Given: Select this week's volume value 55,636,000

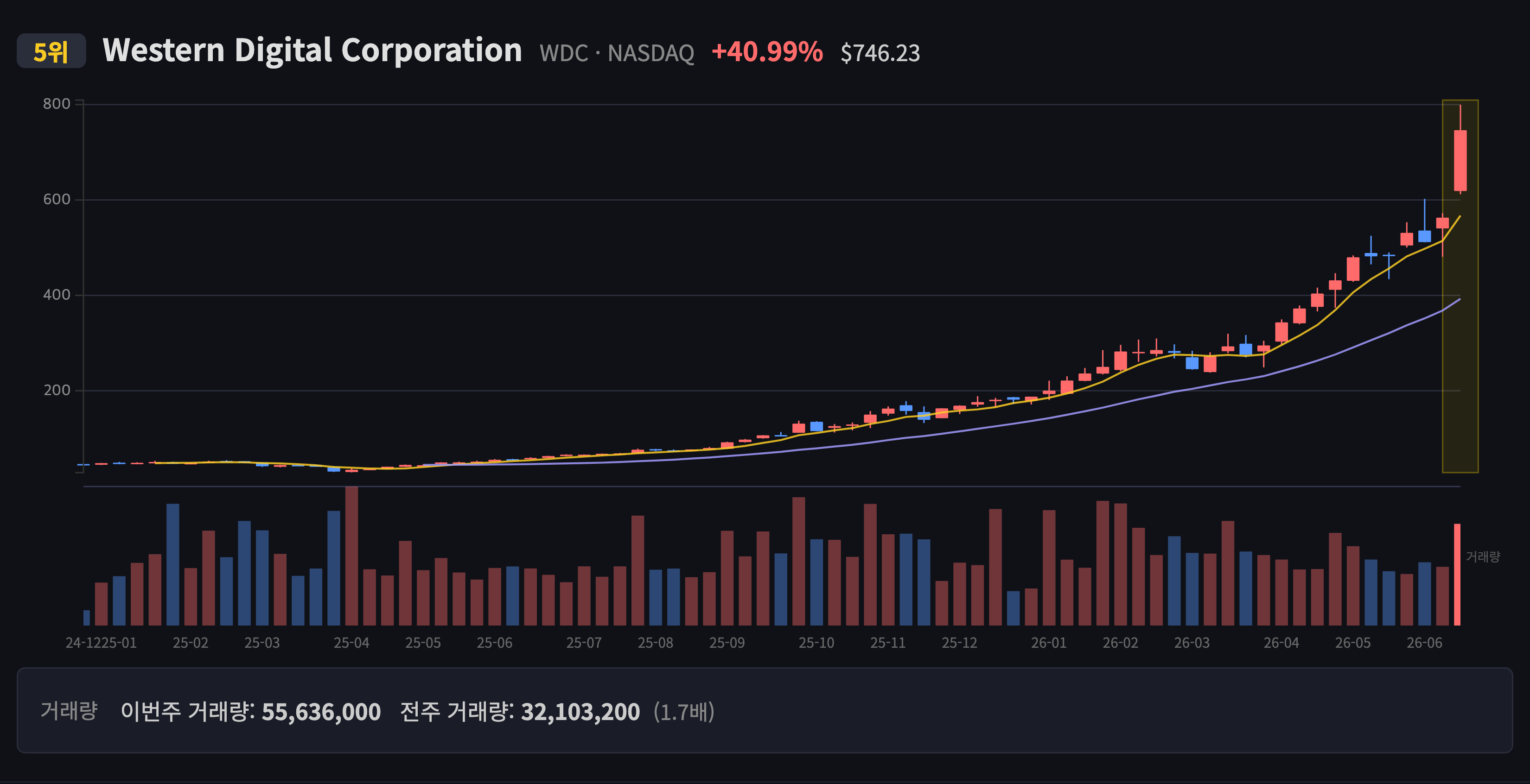Looking at the screenshot, I should 321,712.
